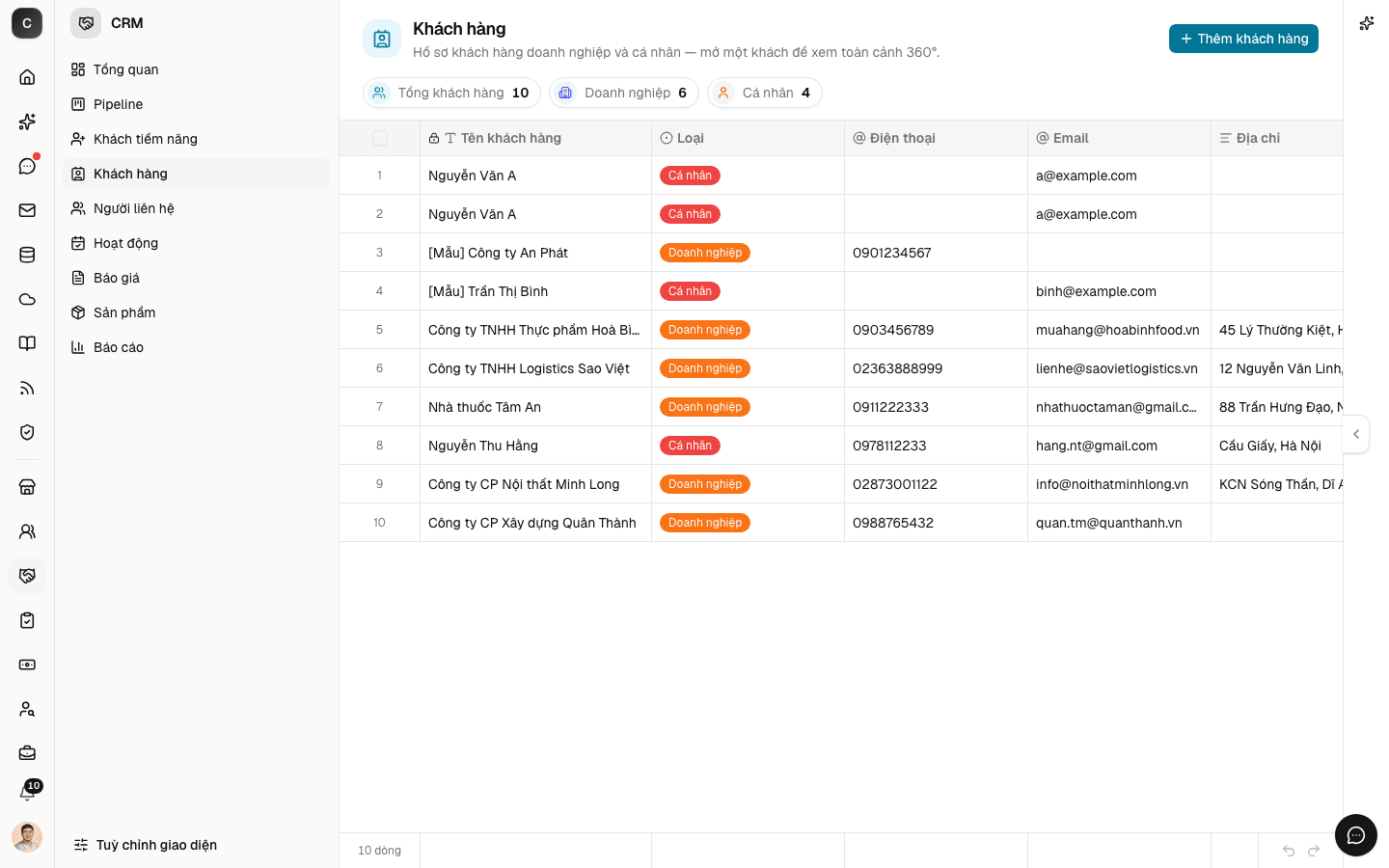Click the Thêm khách hàng button

tap(1243, 39)
